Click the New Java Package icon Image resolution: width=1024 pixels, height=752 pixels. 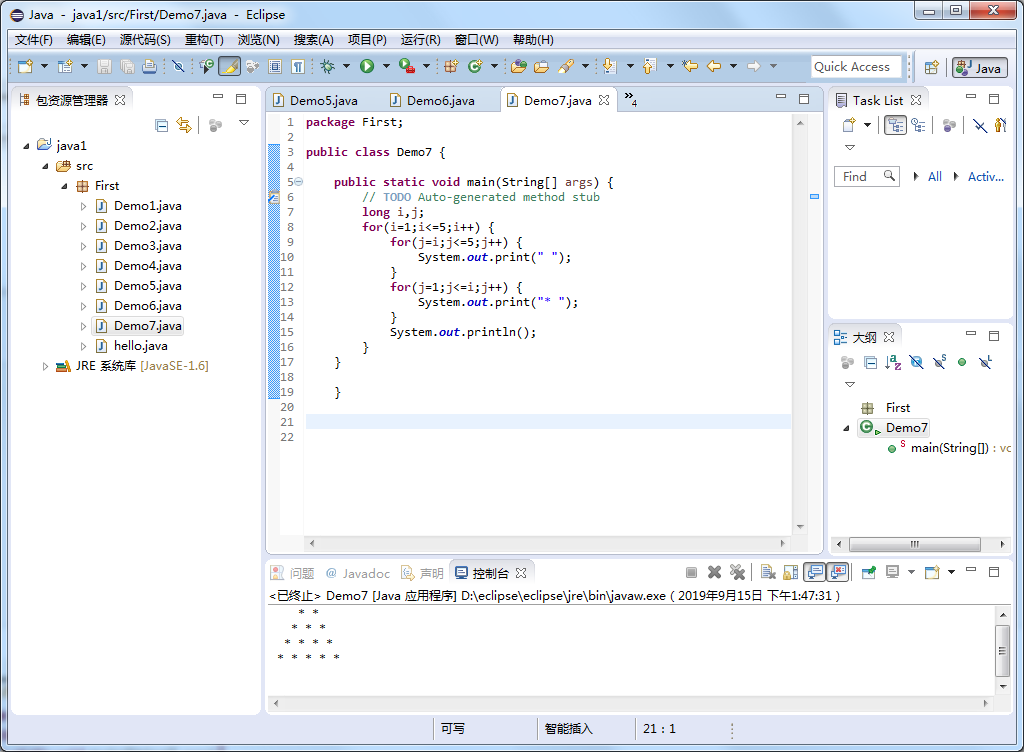coord(451,66)
